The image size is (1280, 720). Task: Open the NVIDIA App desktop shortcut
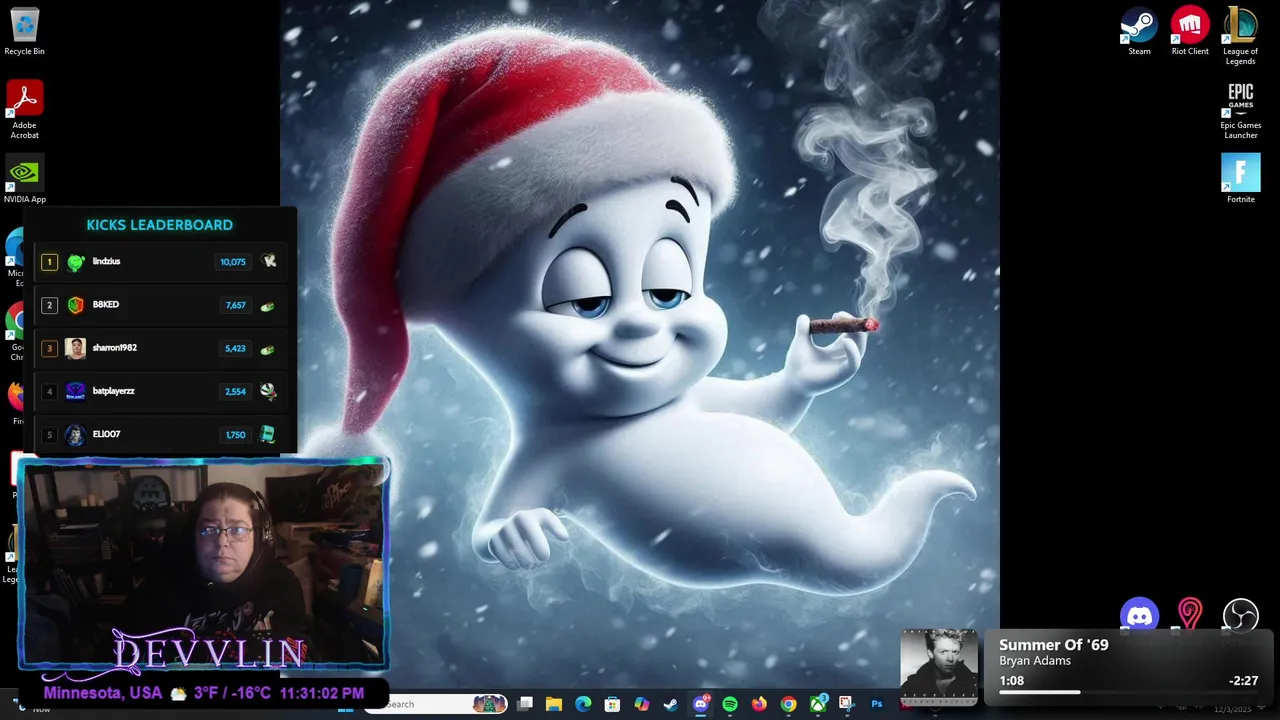(x=24, y=179)
